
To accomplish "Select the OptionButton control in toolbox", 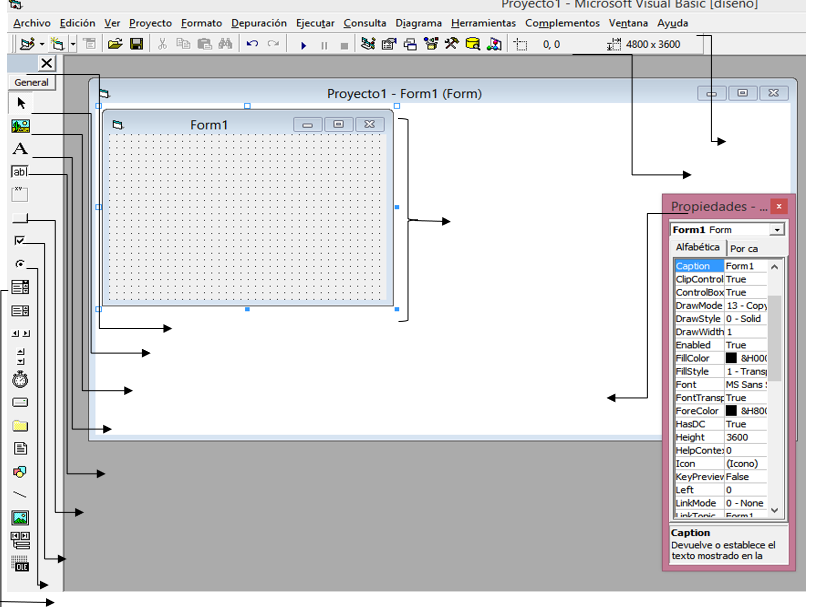I will [x=20, y=264].
